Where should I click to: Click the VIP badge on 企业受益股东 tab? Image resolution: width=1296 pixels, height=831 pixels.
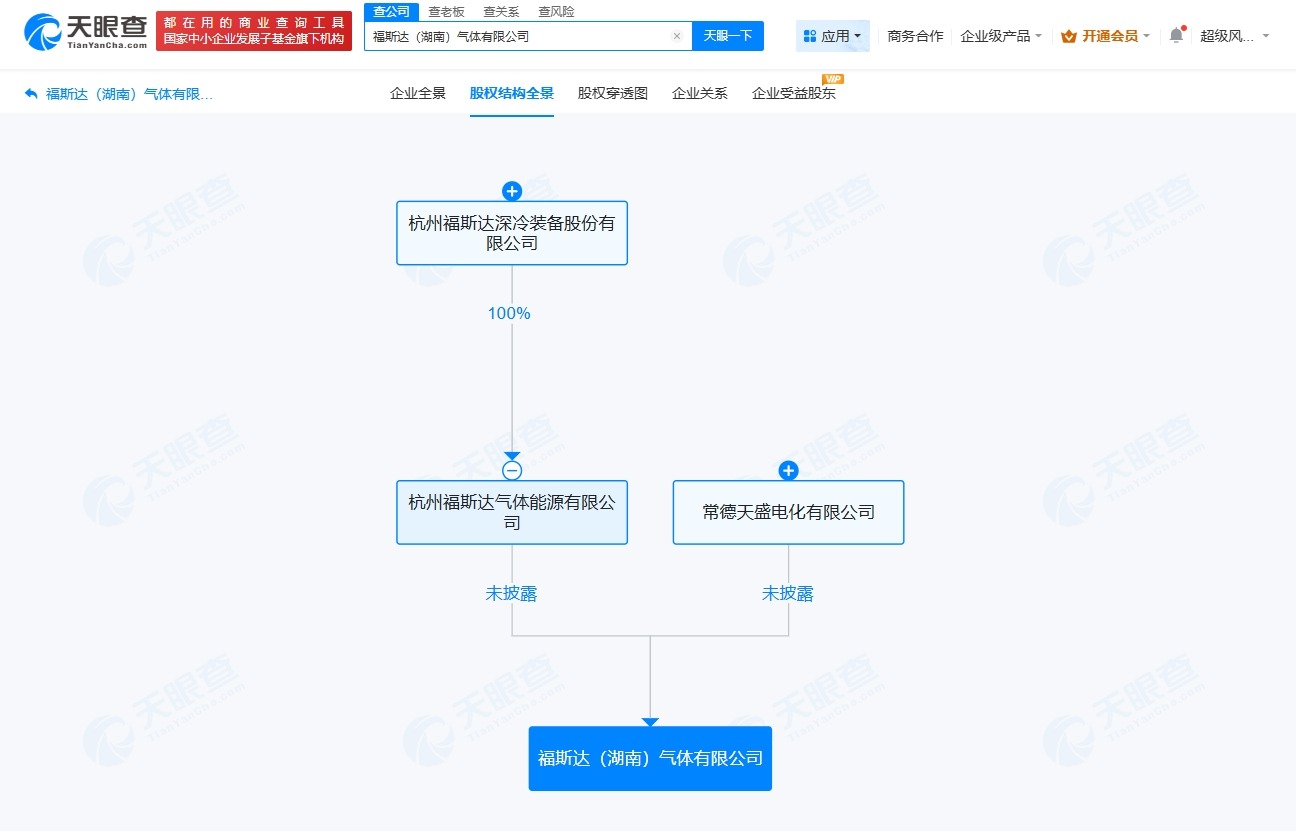click(x=832, y=77)
